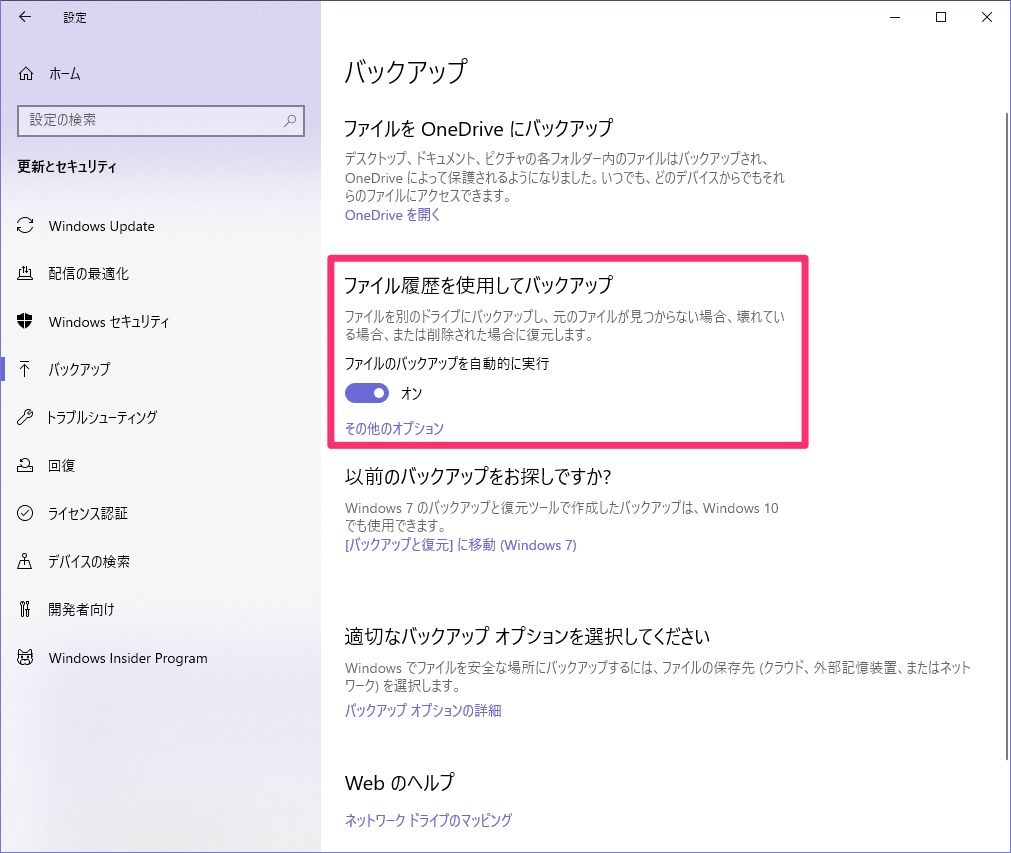
Task: Go to Windows セキュリティ section
Action: click(x=108, y=322)
